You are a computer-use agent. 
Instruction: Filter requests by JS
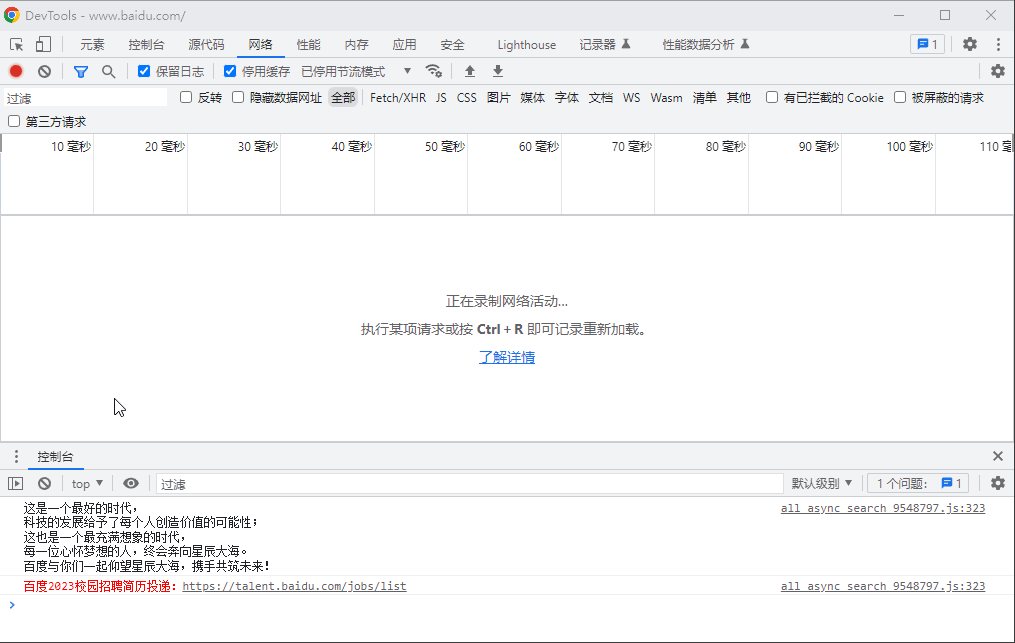pyautogui.click(x=441, y=98)
